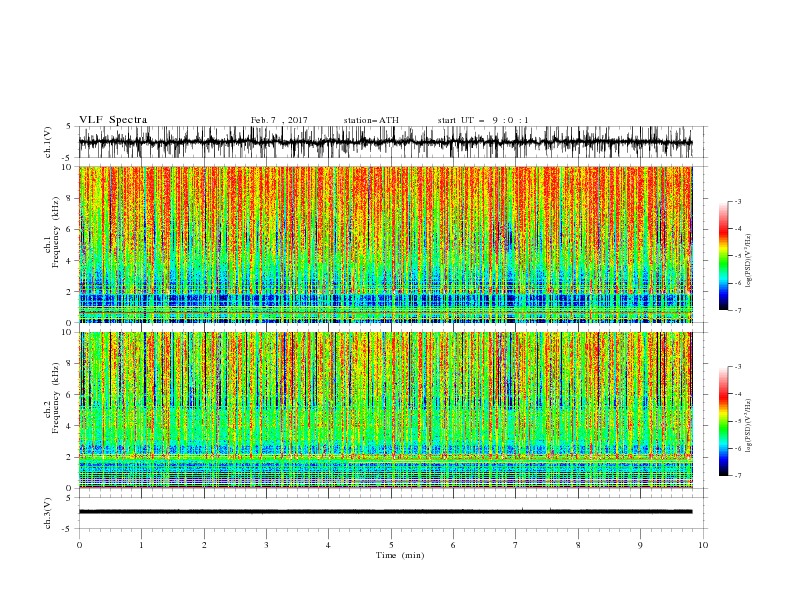
Task: Click the ch.3 waveform black trace
Action: [385, 512]
